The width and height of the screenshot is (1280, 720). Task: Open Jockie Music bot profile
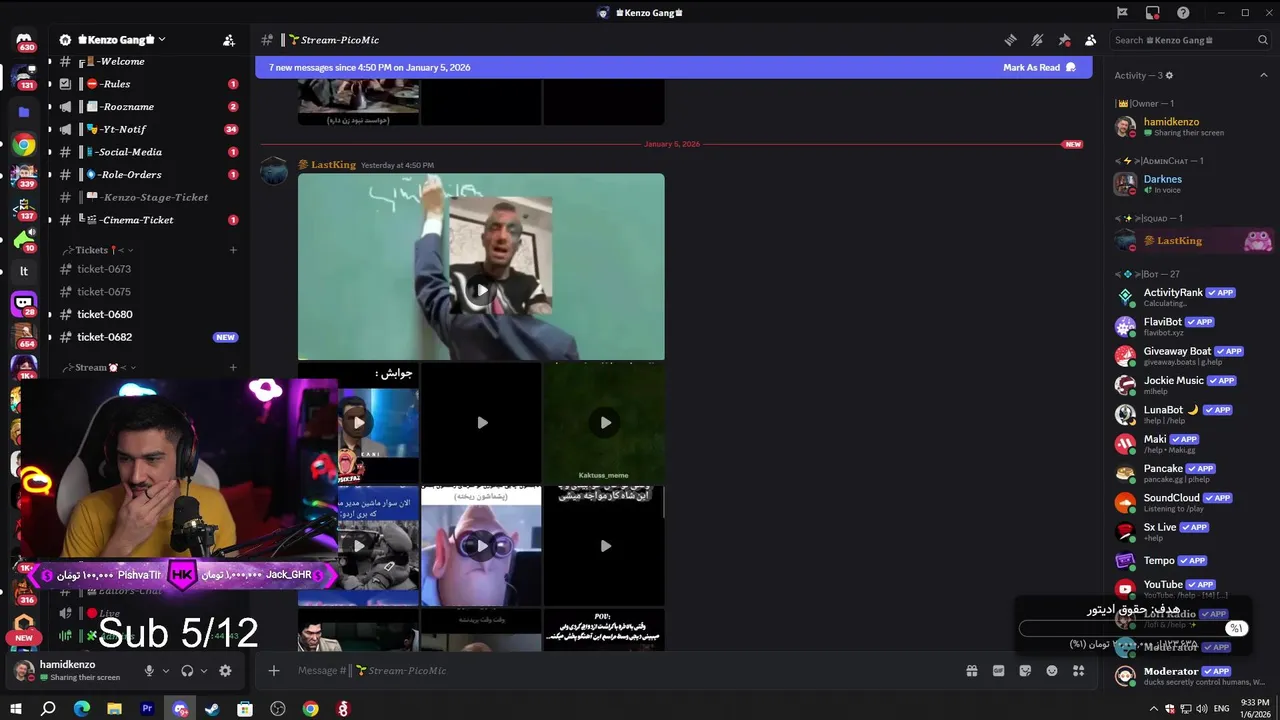tap(1190, 384)
